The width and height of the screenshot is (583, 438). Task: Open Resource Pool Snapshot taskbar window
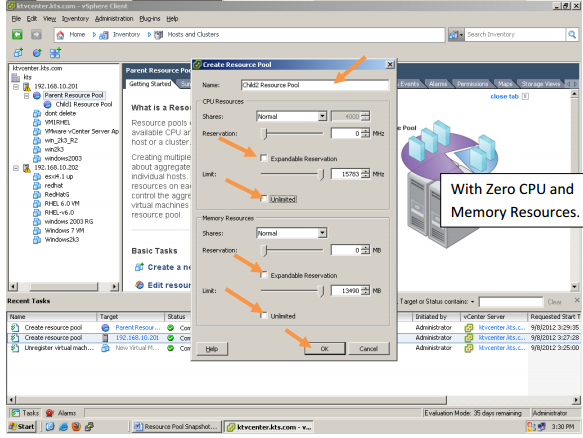point(177,427)
